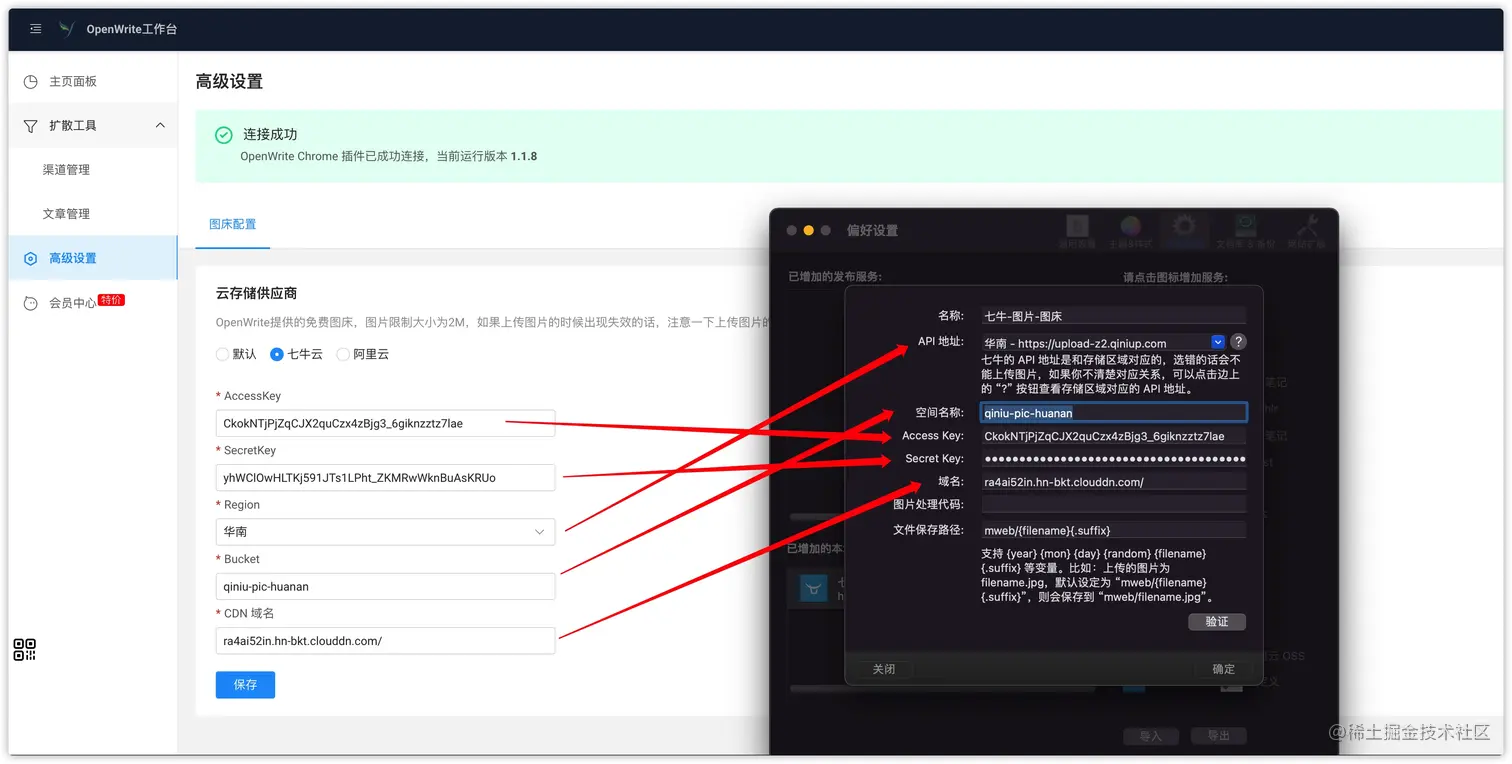The width and height of the screenshot is (1512, 764).
Task: Click the 云存储供应商 section title
Action: coord(256,293)
